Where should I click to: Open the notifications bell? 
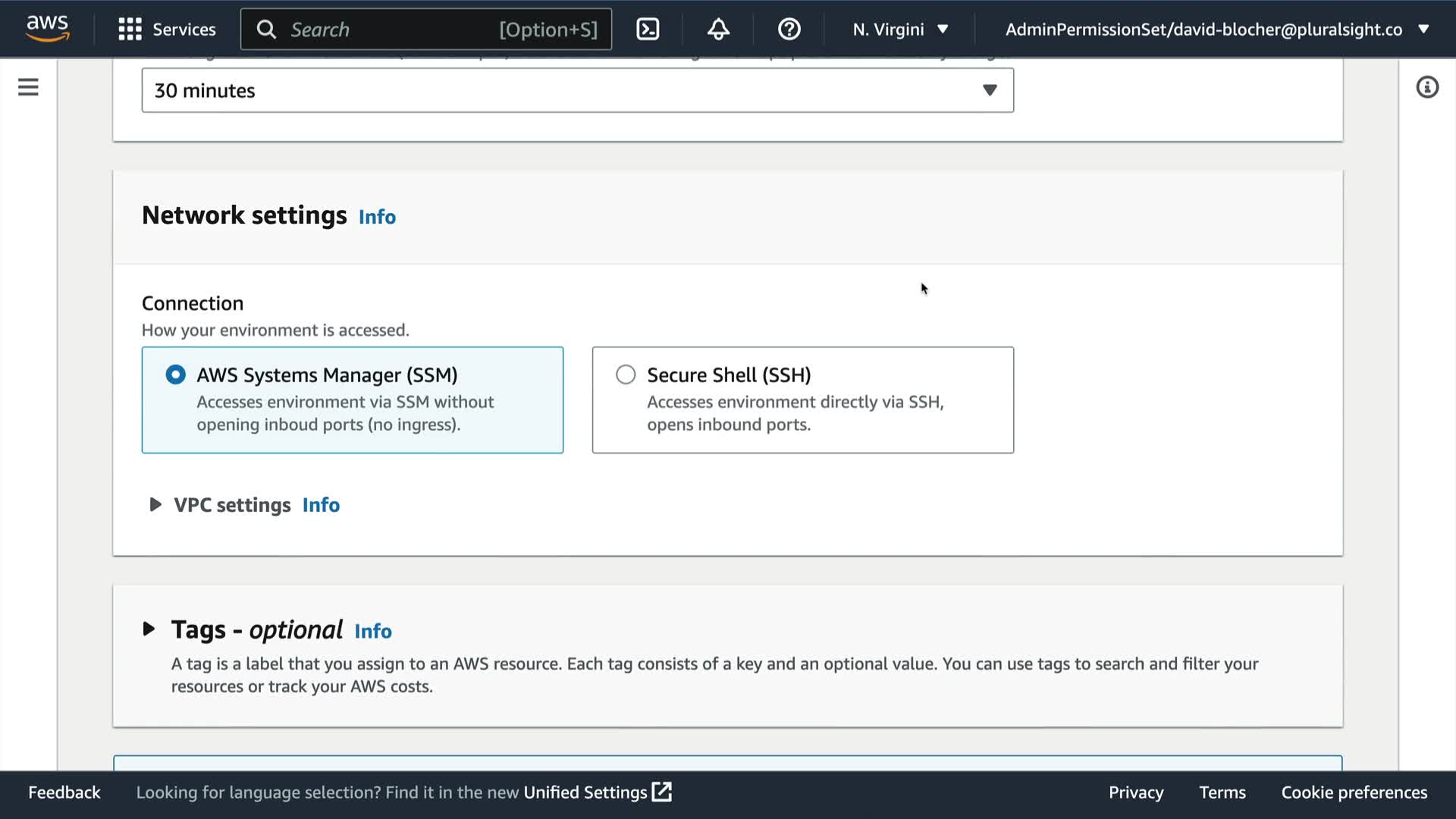pyautogui.click(x=718, y=30)
